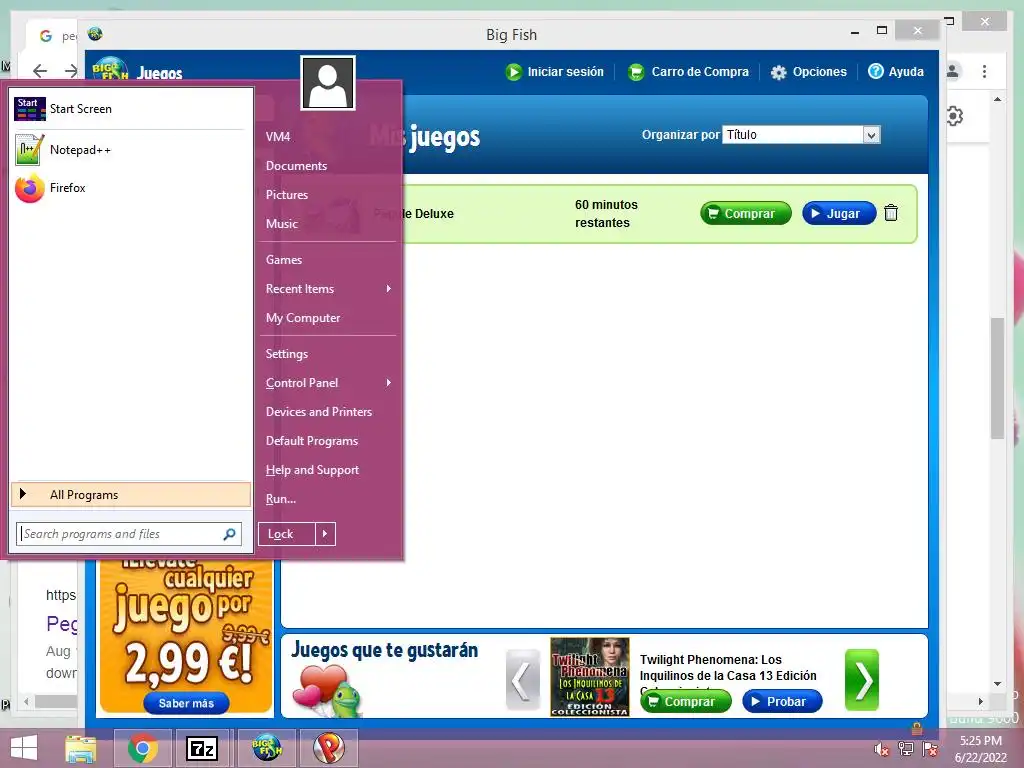Open Google Chrome from the taskbar
The height and width of the screenshot is (768, 1024).
point(142,748)
